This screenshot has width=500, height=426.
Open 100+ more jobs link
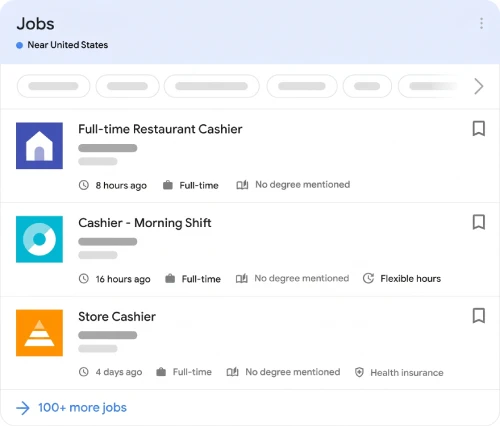point(82,408)
